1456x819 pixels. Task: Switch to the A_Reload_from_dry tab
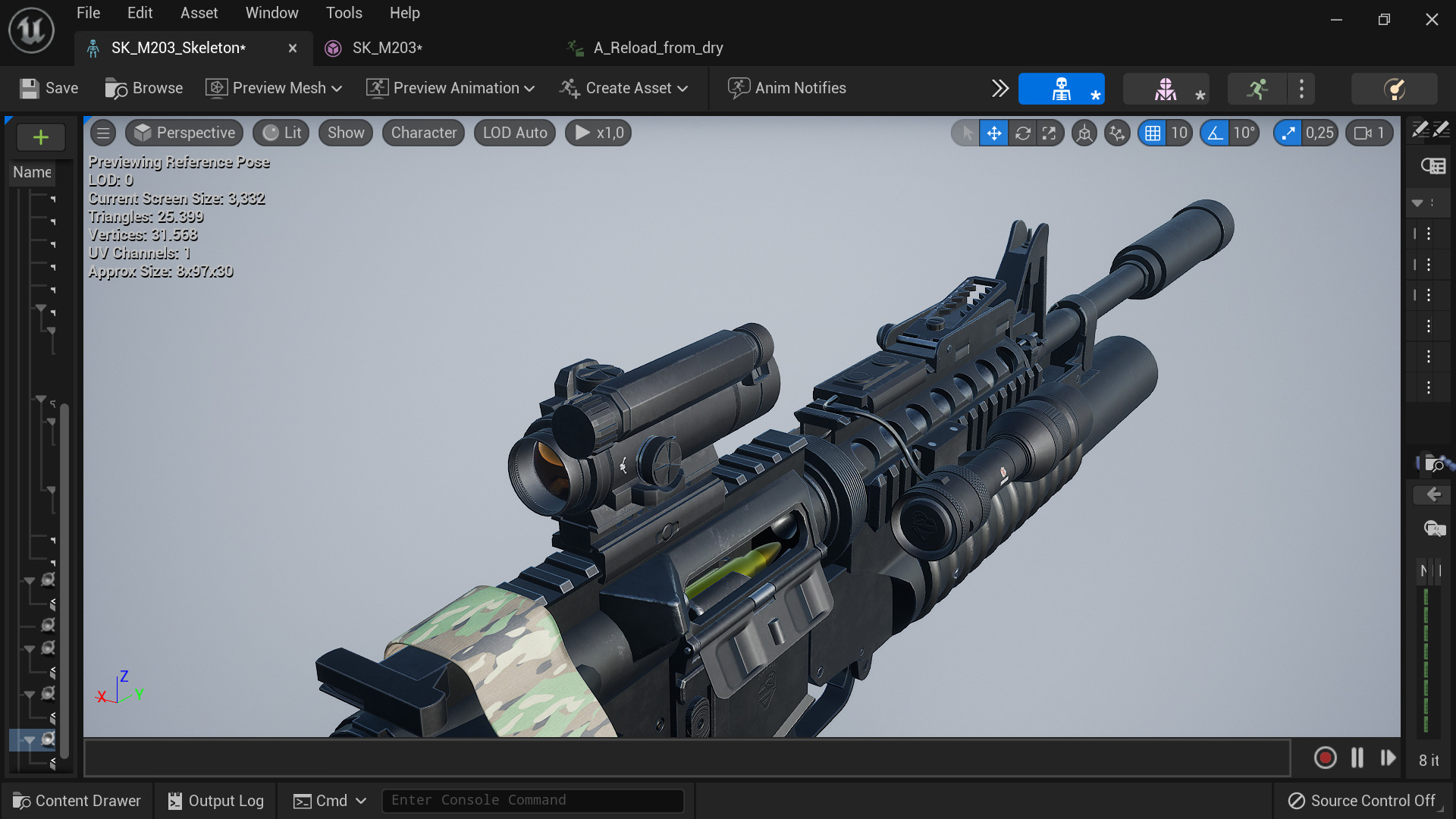click(657, 48)
